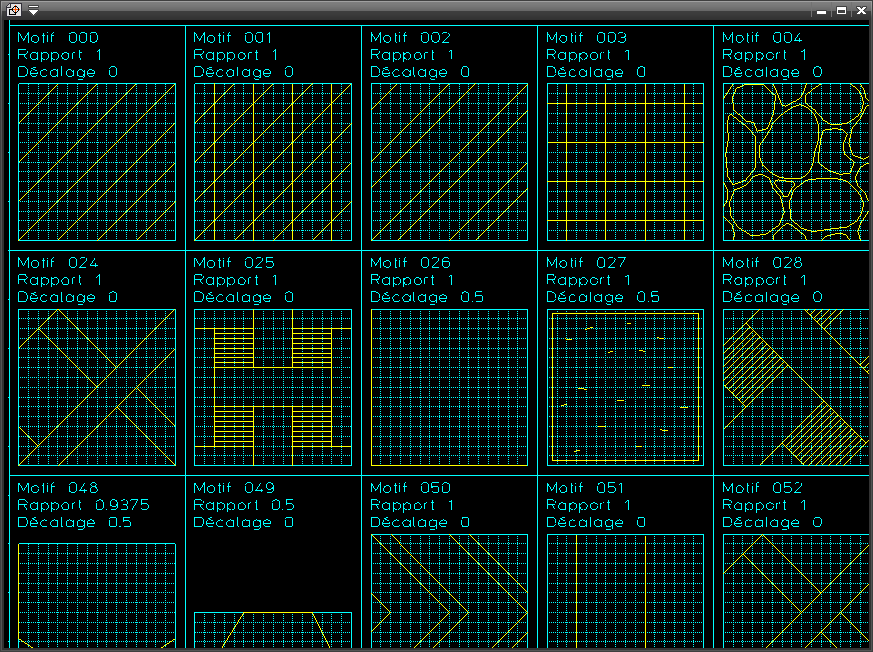873x652 pixels.
Task: Click the "Motif 048" label
Action: 58,488
